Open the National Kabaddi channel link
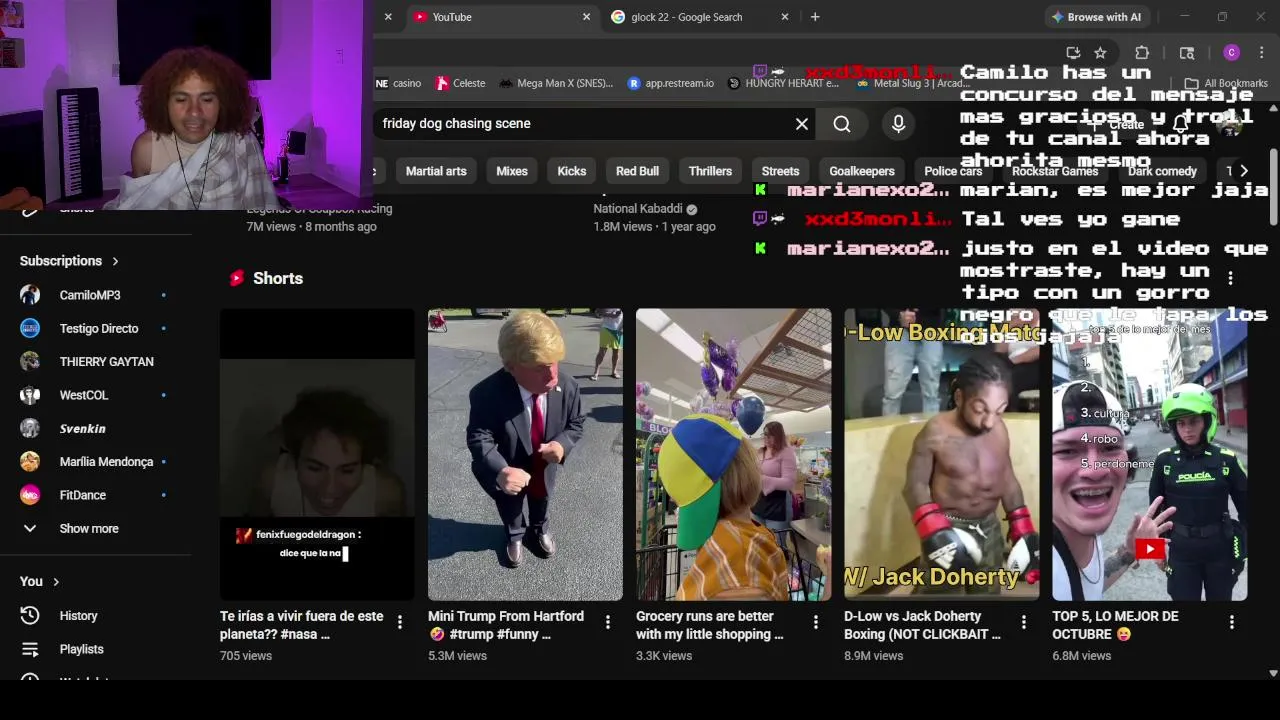Image resolution: width=1280 pixels, height=720 pixels. [x=638, y=209]
